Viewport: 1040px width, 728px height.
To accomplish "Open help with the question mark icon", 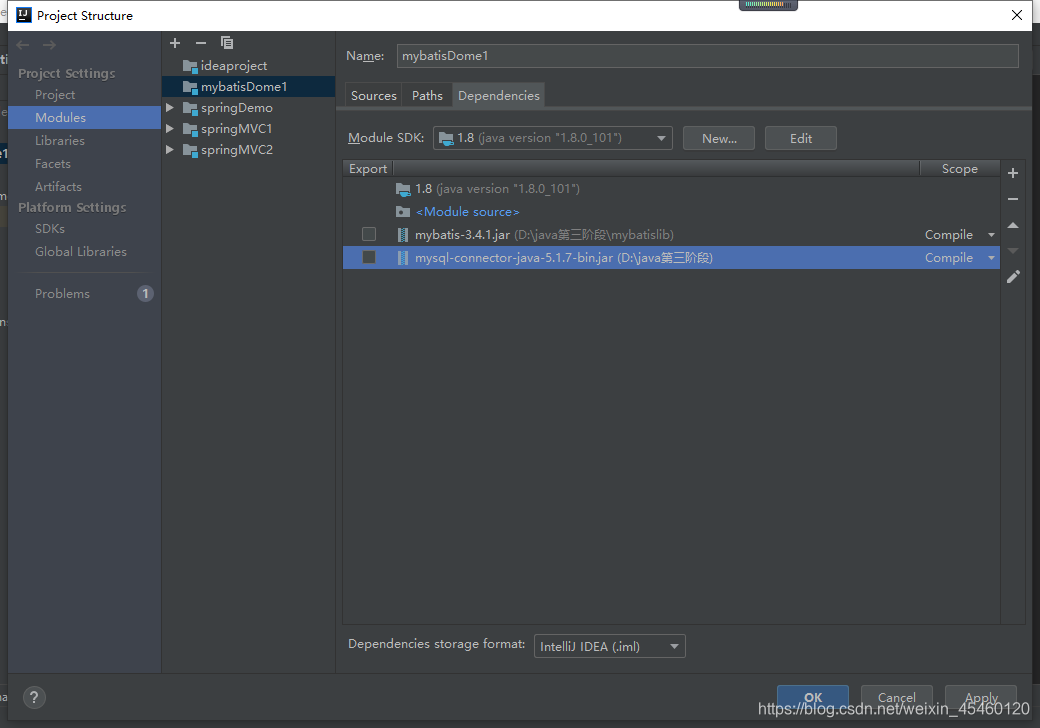I will coord(34,697).
